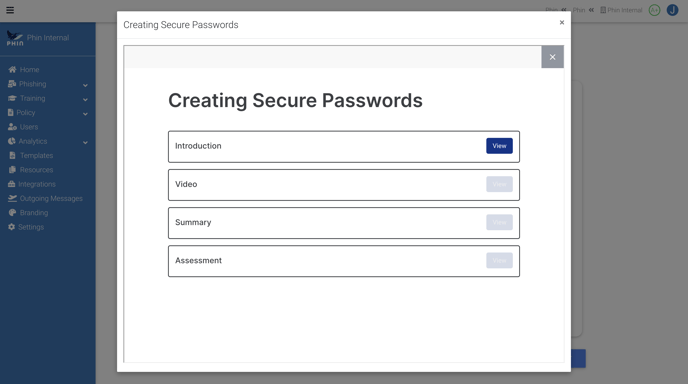Click the Home house icon in sidebar

point(12,69)
